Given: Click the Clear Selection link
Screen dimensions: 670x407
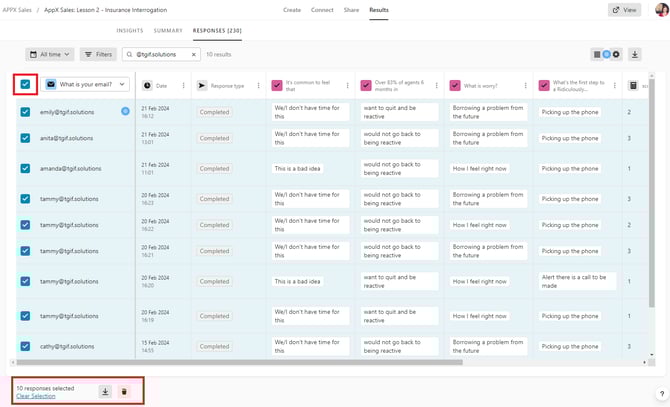Looking at the screenshot, I should coord(36,397).
